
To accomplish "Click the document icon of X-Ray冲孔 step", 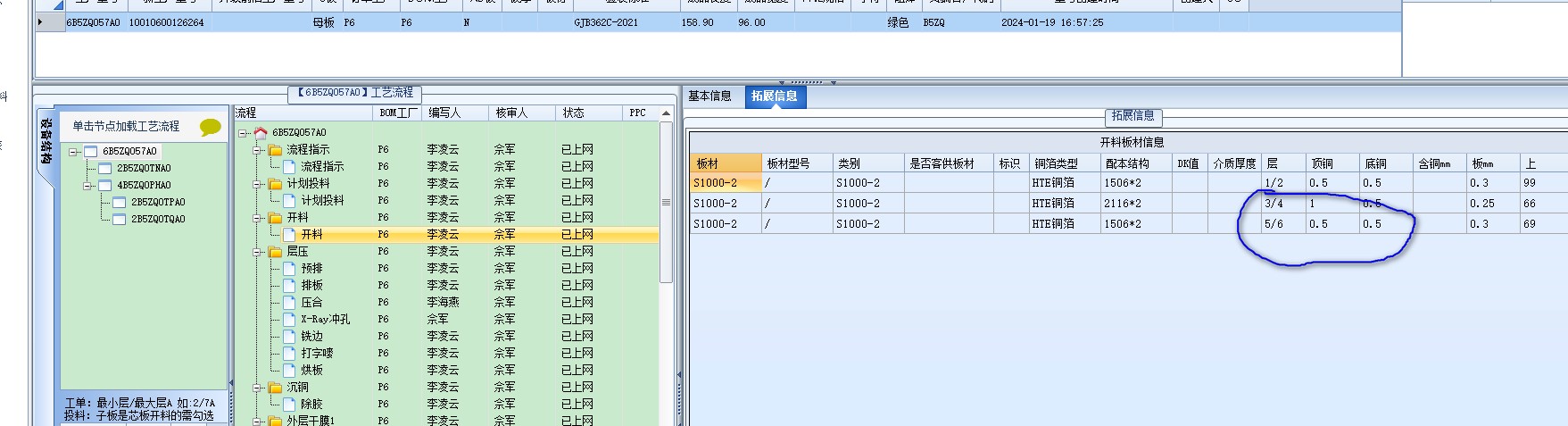I will (x=289, y=319).
